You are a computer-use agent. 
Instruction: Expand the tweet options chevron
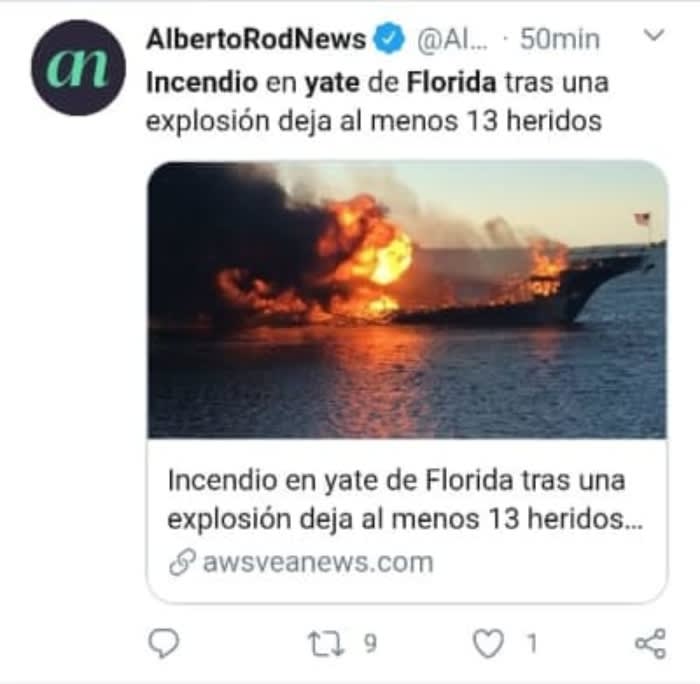[655, 35]
